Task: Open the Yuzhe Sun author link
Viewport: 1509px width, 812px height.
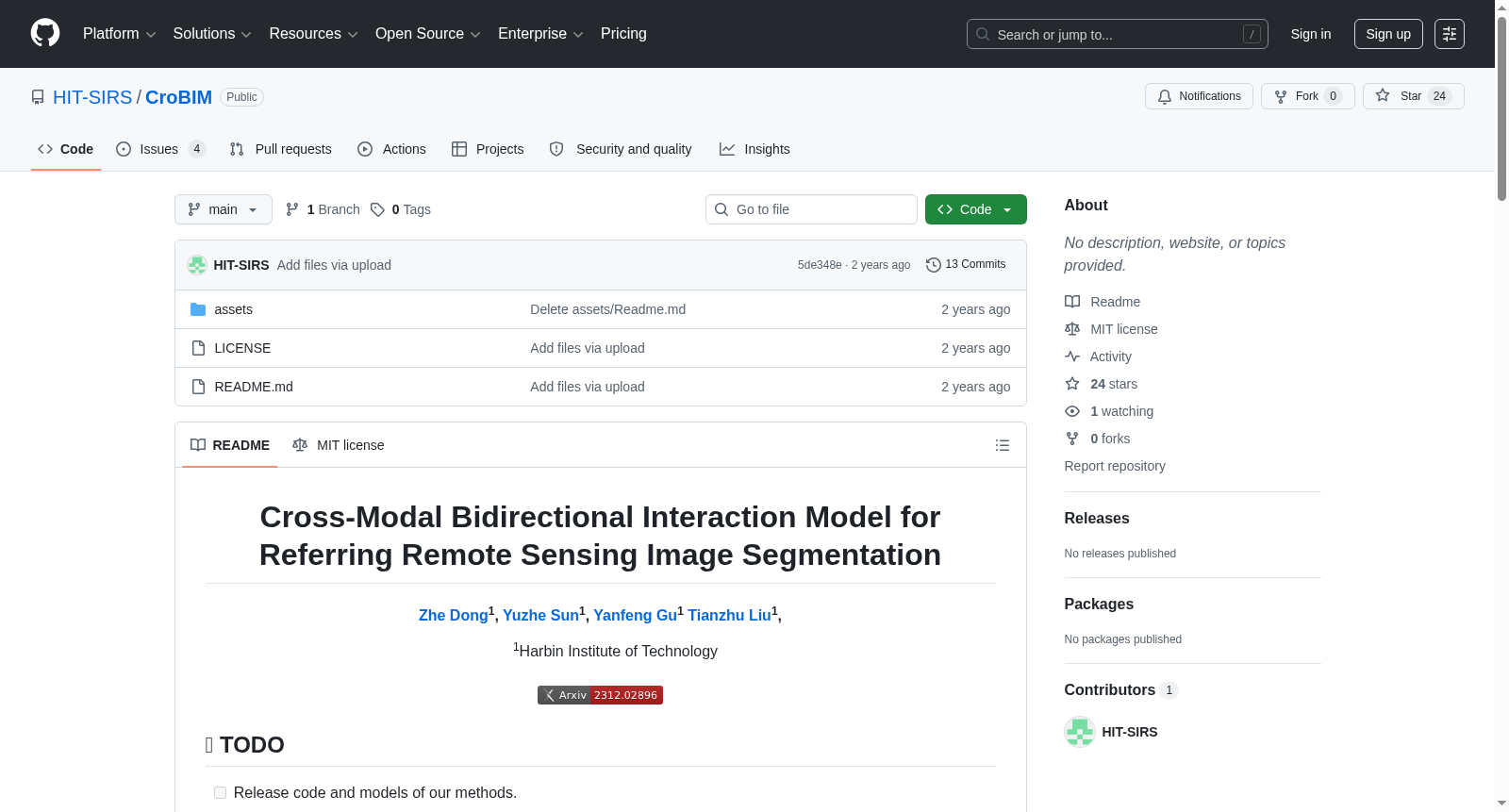Action: click(540, 615)
